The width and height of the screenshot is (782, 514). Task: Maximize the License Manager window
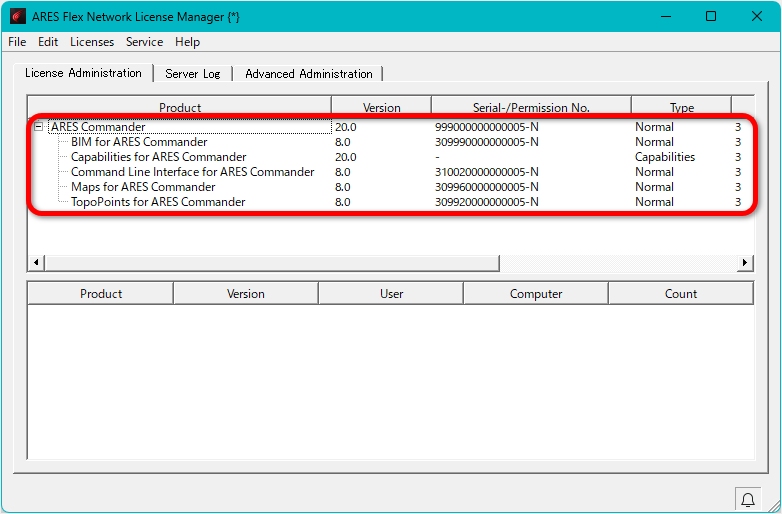tap(711, 16)
